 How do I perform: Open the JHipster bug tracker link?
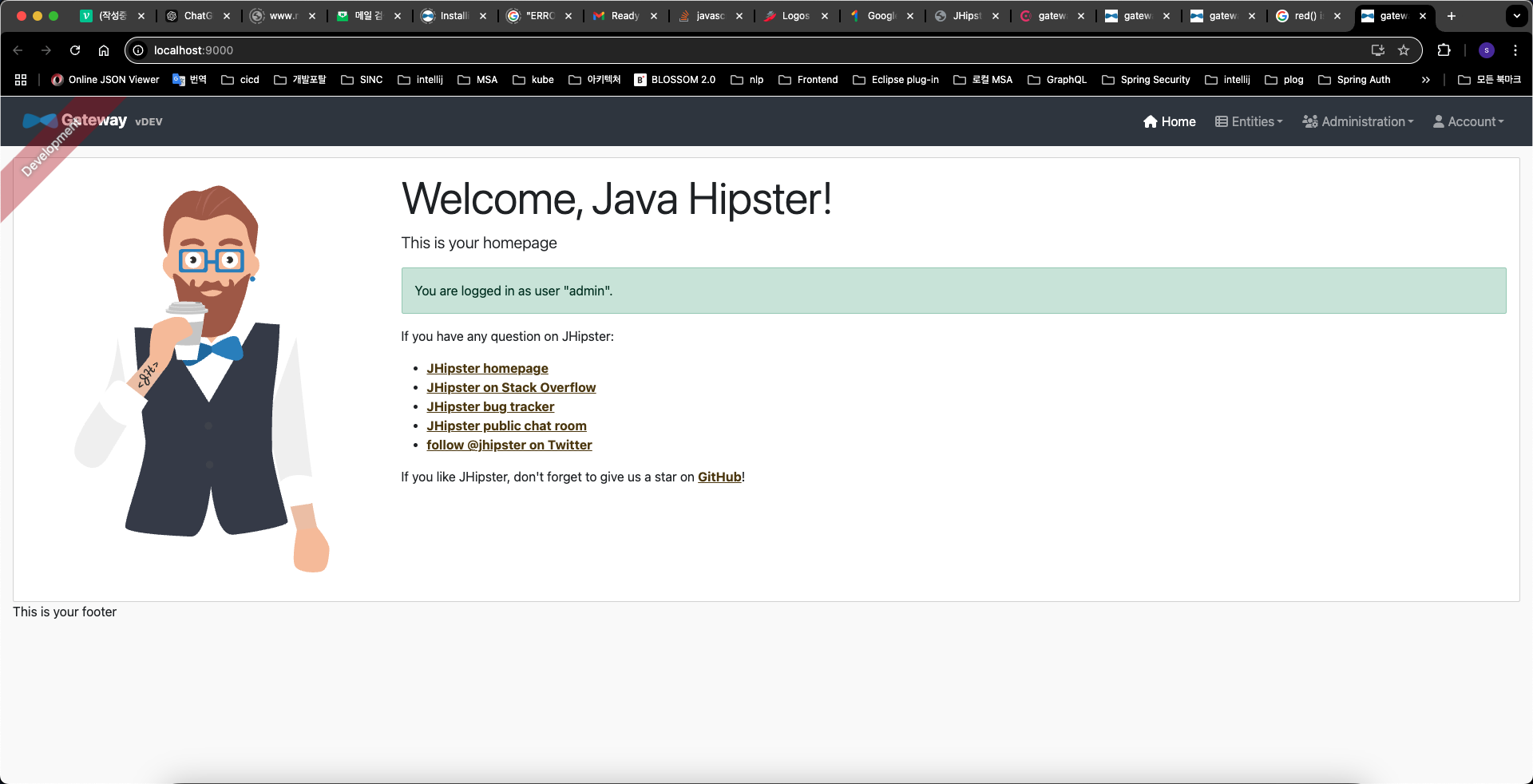490,406
